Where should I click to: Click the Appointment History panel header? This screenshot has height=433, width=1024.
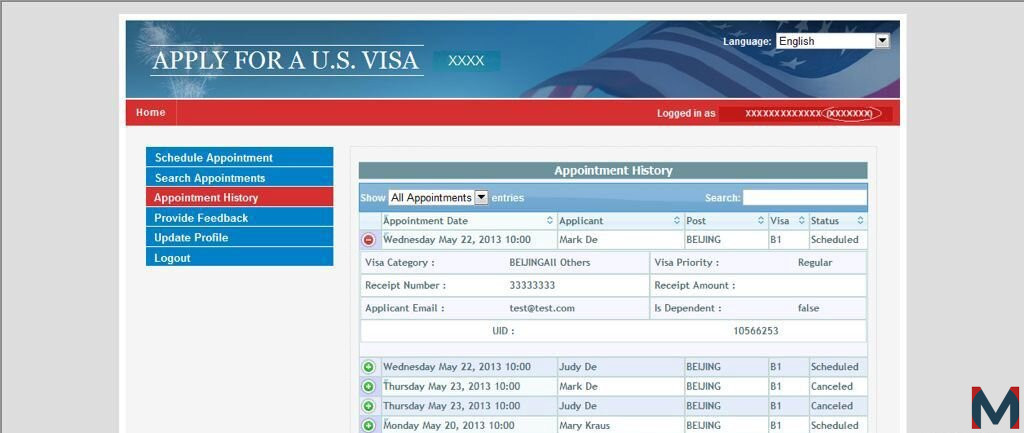click(613, 170)
